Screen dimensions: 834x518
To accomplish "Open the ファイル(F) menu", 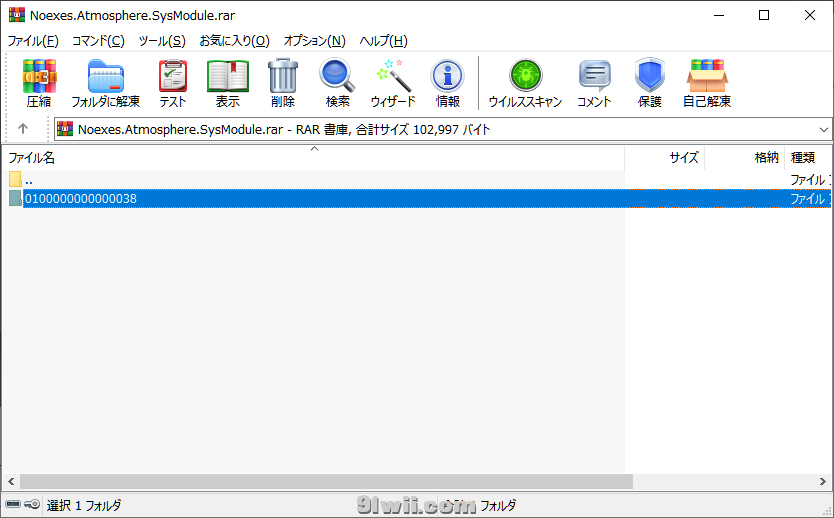I will click(x=33, y=41).
